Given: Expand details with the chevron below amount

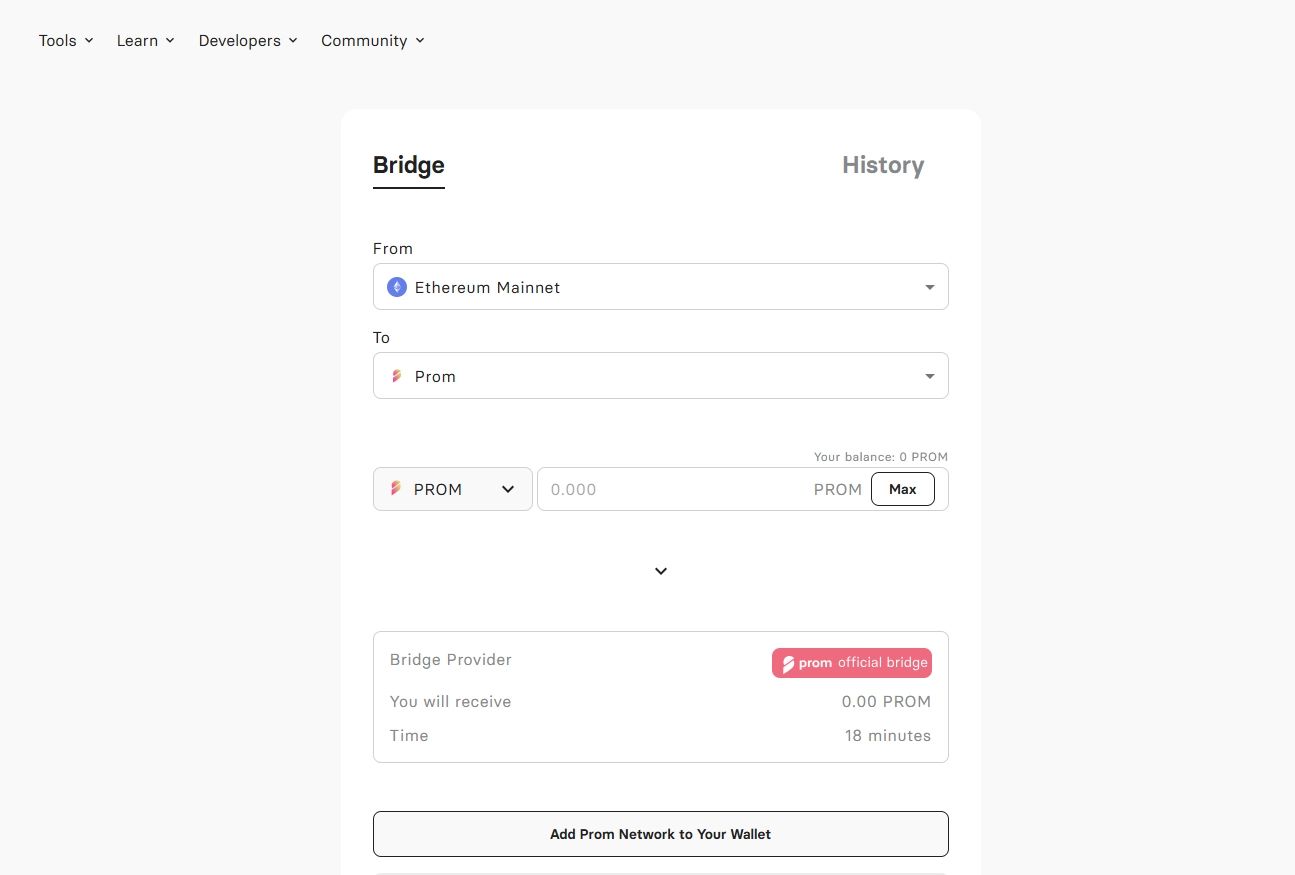Looking at the screenshot, I should click(x=661, y=571).
